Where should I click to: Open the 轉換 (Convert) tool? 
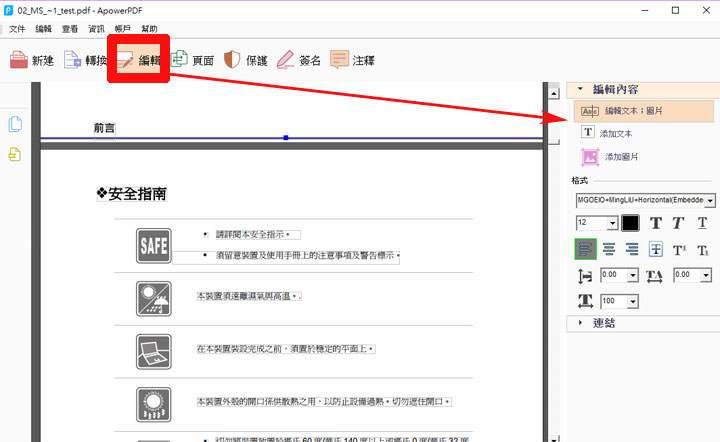click(x=85, y=60)
